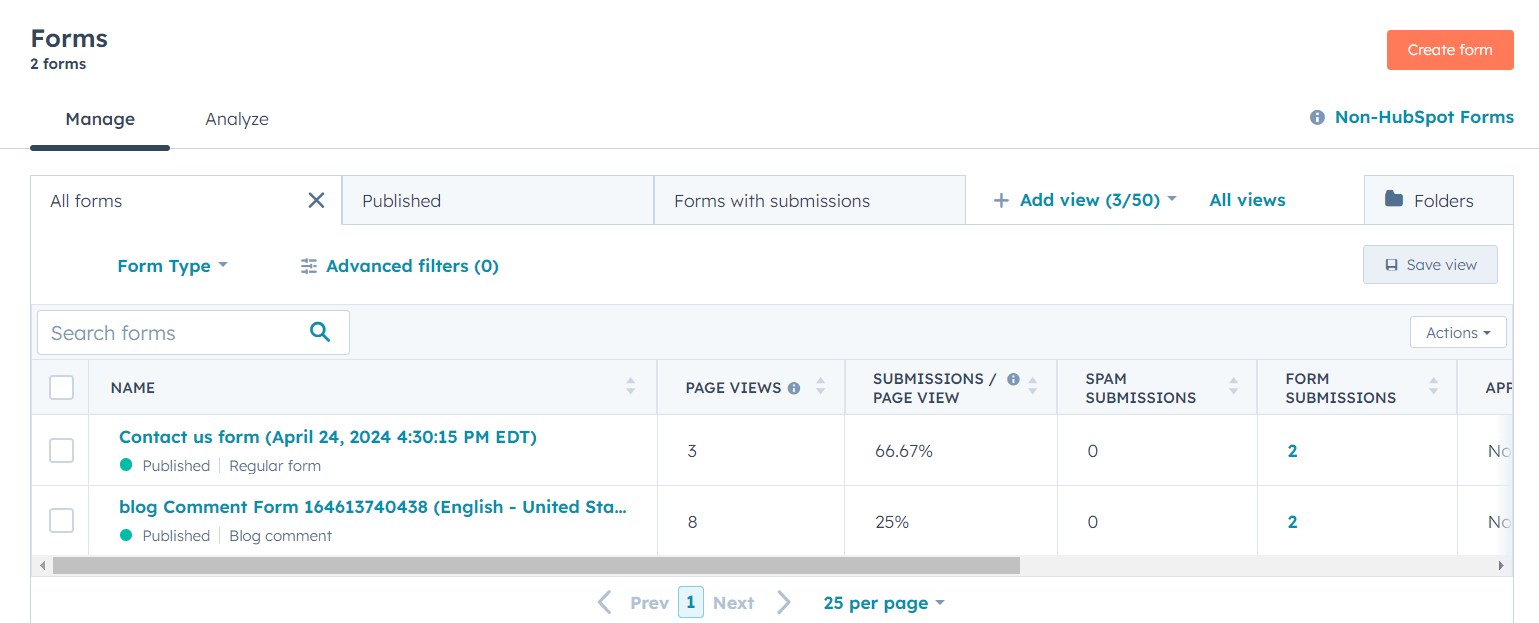Expand the Form Type filter dropdown

click(172, 266)
